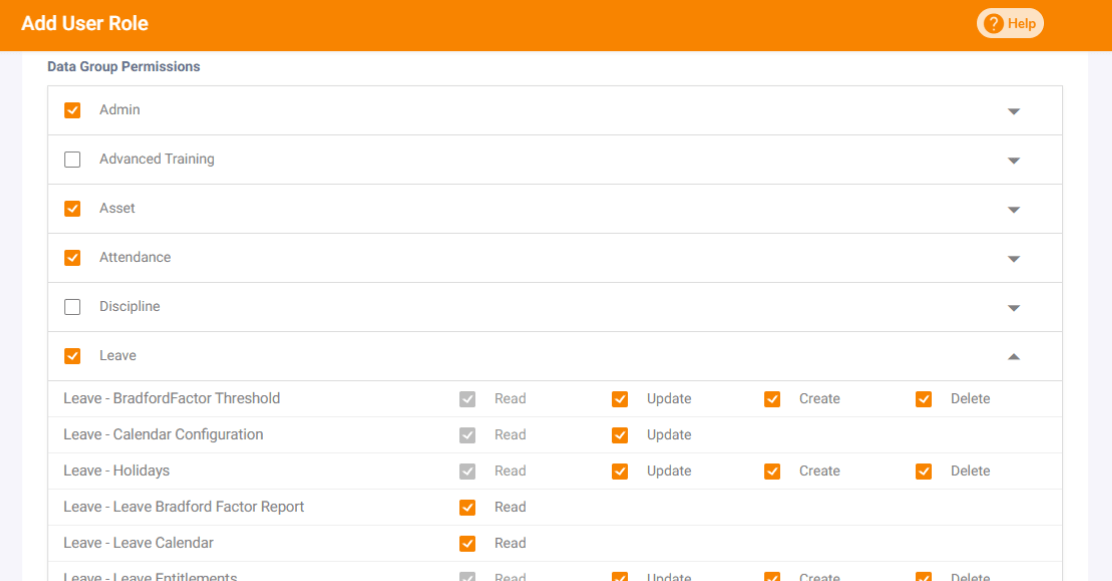Toggle Read for Leave Bradford Factor Report
The width and height of the screenshot is (1112, 581).
(467, 507)
